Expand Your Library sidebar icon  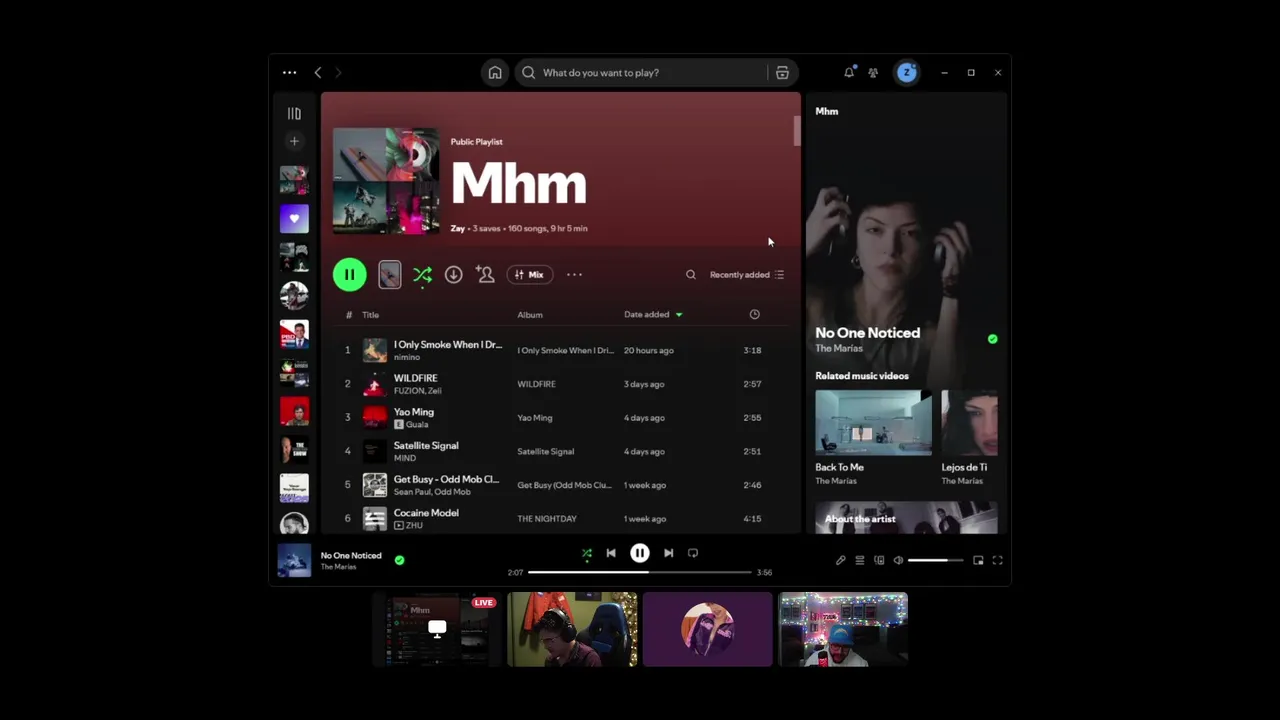pos(294,114)
